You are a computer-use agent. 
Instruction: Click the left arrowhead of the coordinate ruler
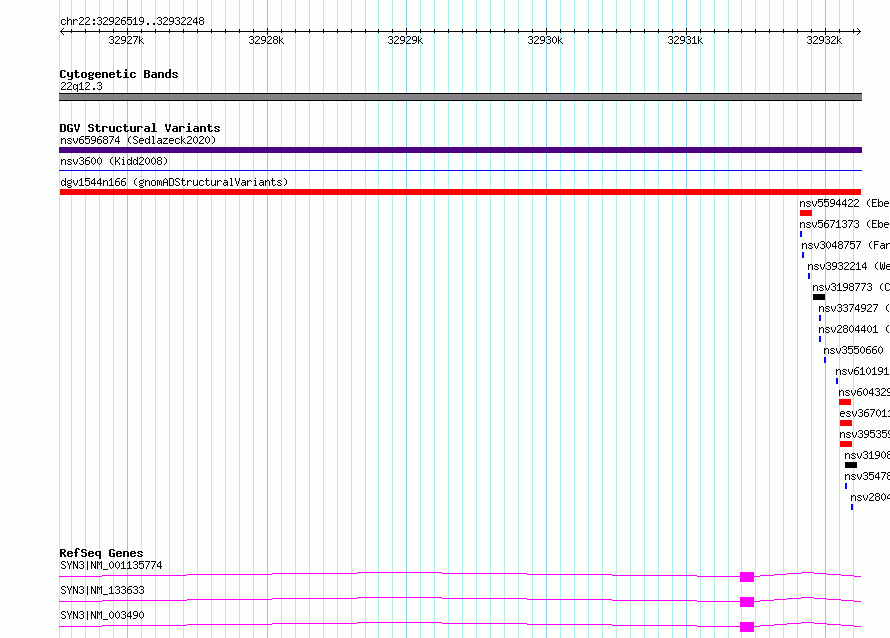pos(62,31)
